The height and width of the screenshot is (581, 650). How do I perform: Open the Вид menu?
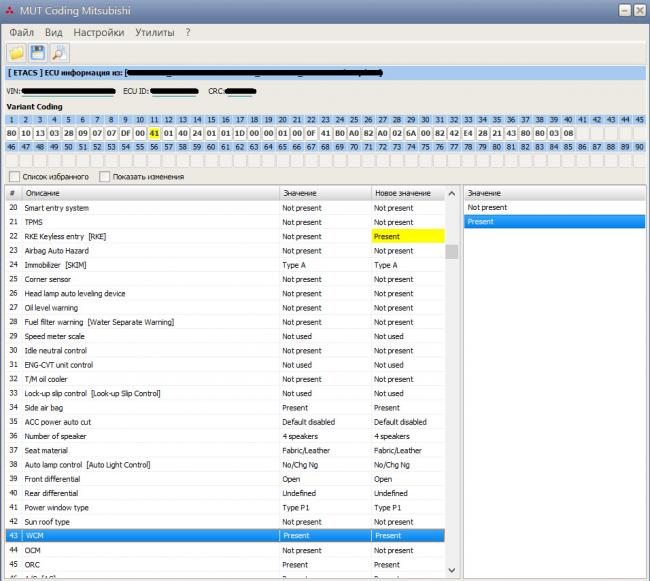coord(53,32)
